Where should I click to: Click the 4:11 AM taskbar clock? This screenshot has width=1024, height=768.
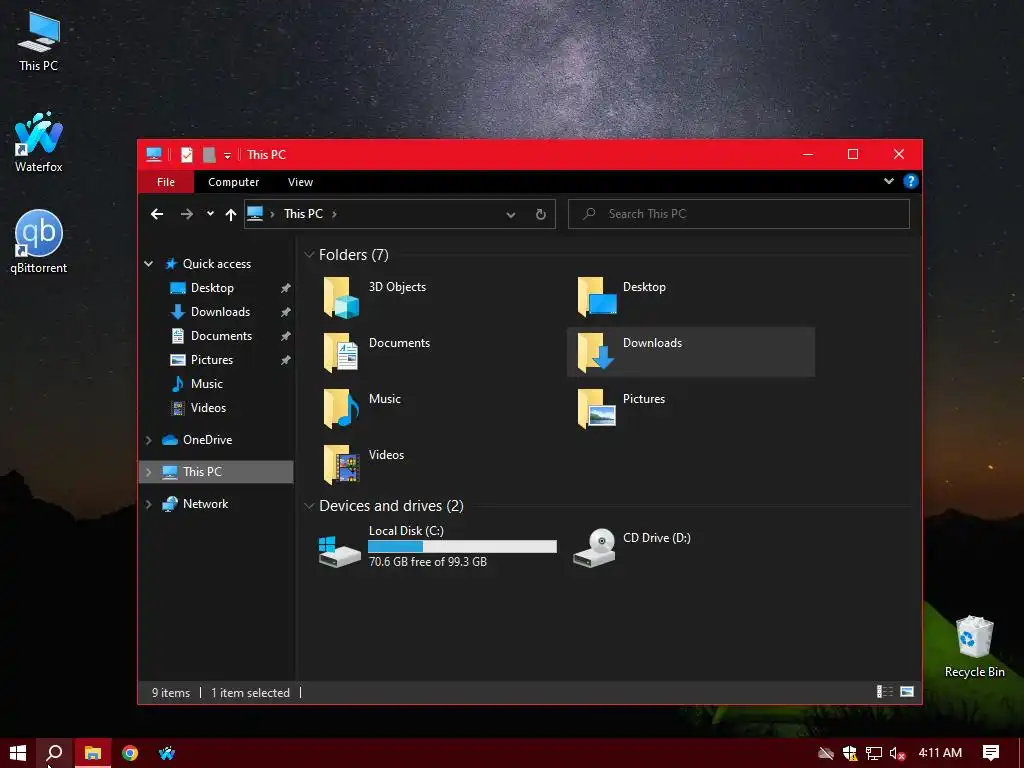click(x=940, y=753)
